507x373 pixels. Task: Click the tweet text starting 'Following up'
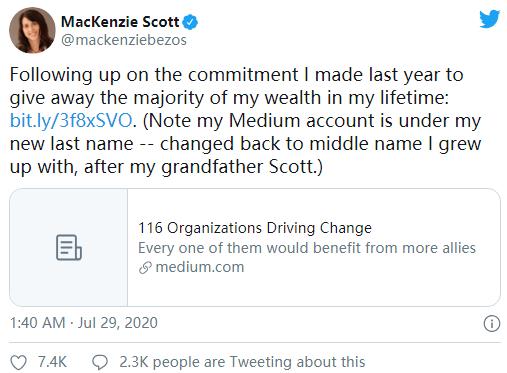[245, 120]
